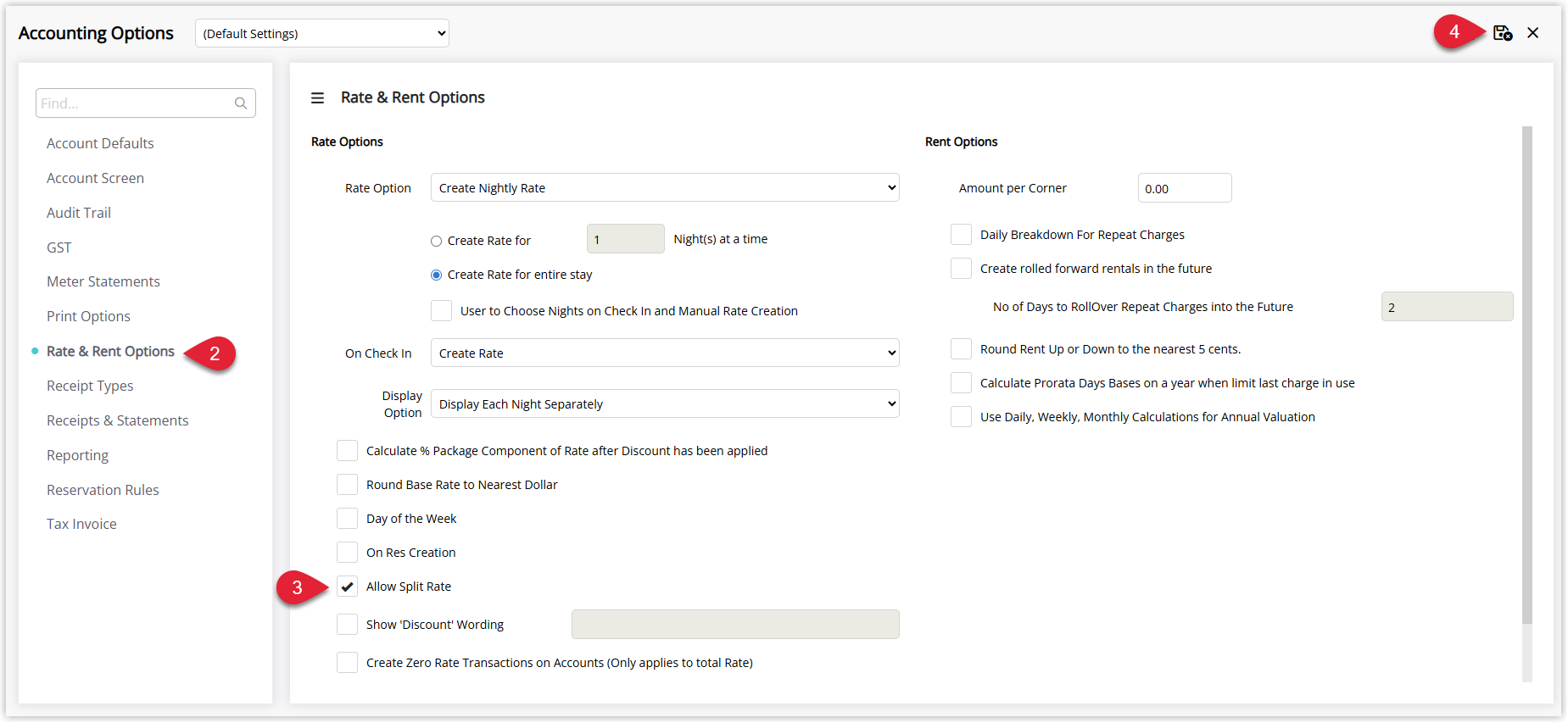Open Receipt Types section
The width and height of the screenshot is (1568, 723).
(x=90, y=386)
